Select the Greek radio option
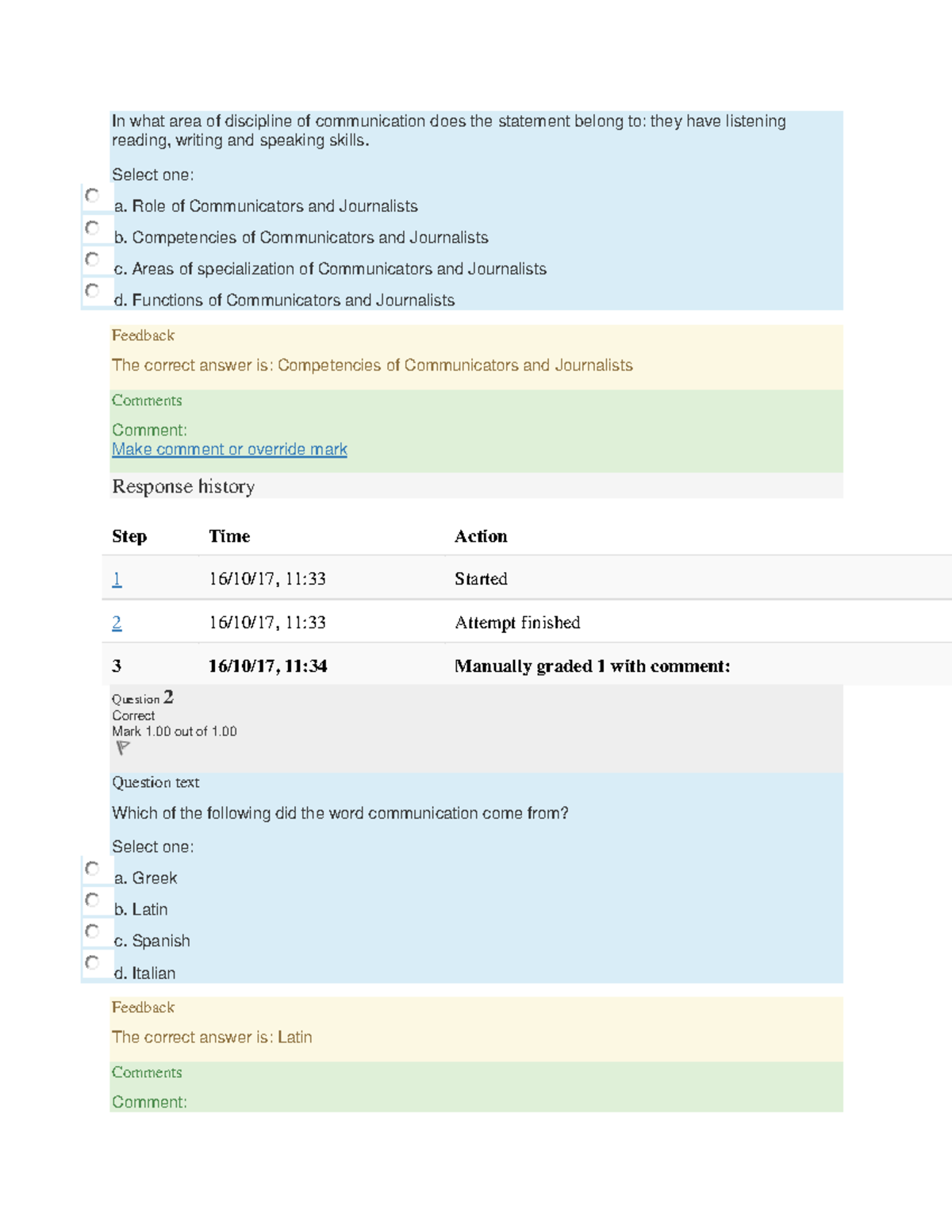This screenshot has width=952, height=1232. (92, 869)
